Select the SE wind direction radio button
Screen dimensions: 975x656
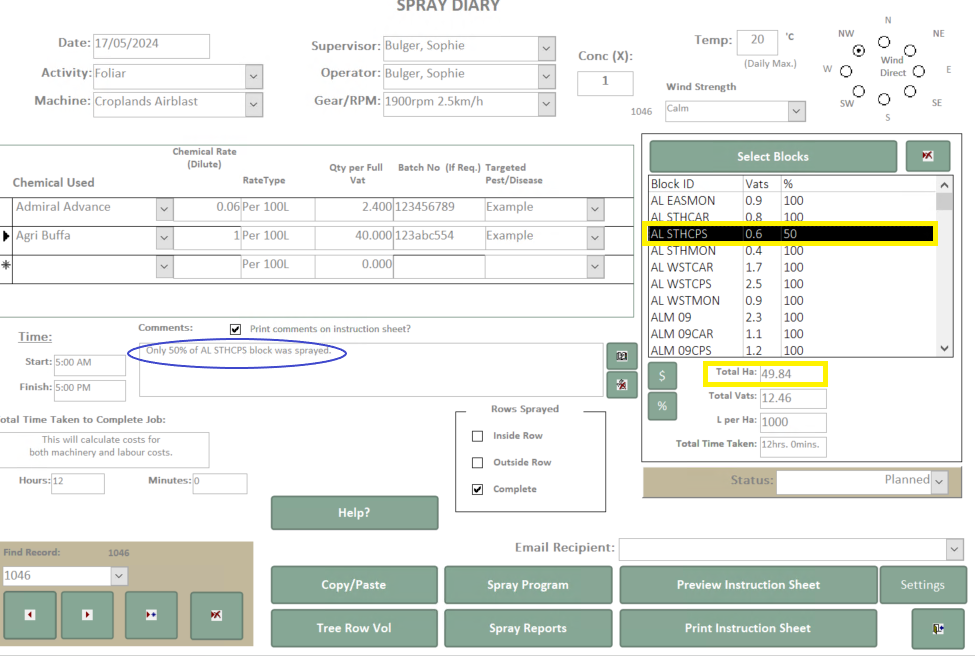pos(910,91)
